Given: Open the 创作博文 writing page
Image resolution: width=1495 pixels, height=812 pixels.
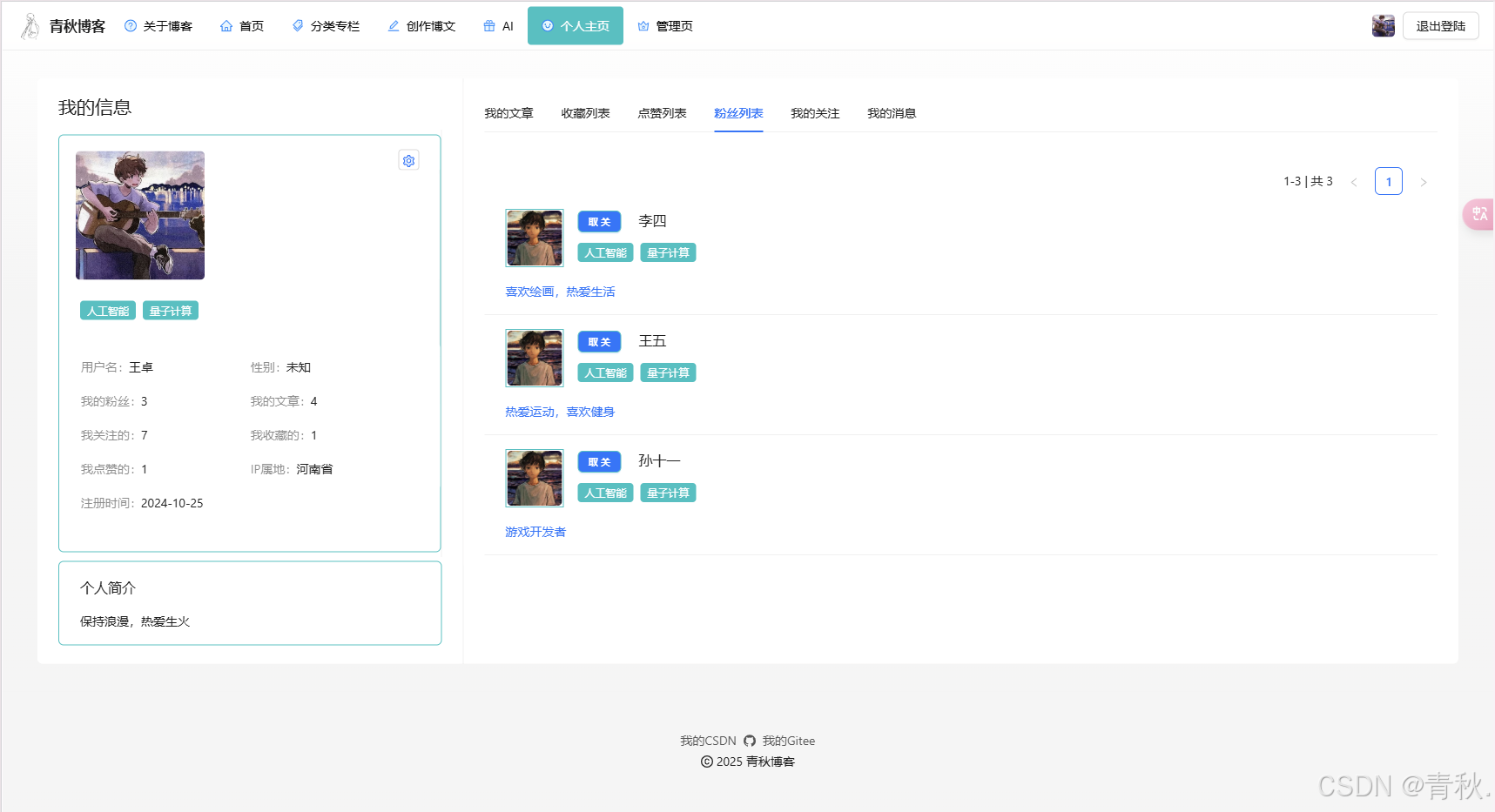Looking at the screenshot, I should 421,26.
